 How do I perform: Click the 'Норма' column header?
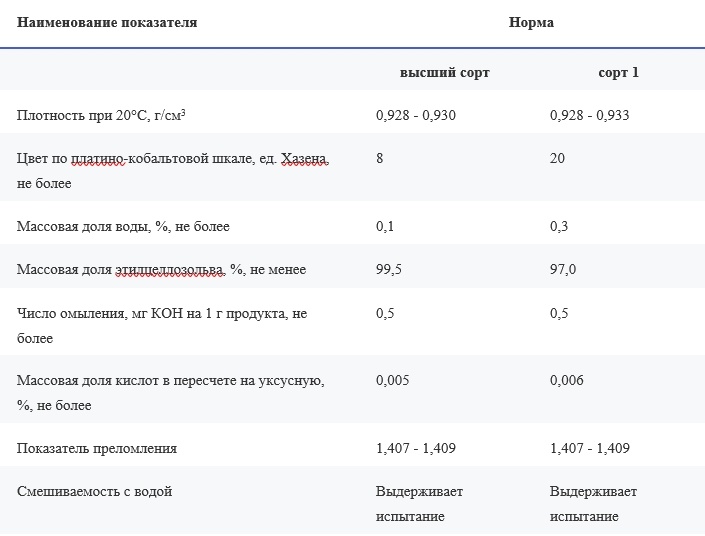(531, 22)
